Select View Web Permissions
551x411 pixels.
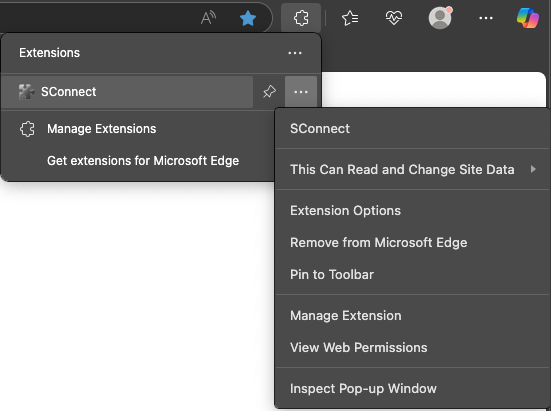tap(412, 348)
